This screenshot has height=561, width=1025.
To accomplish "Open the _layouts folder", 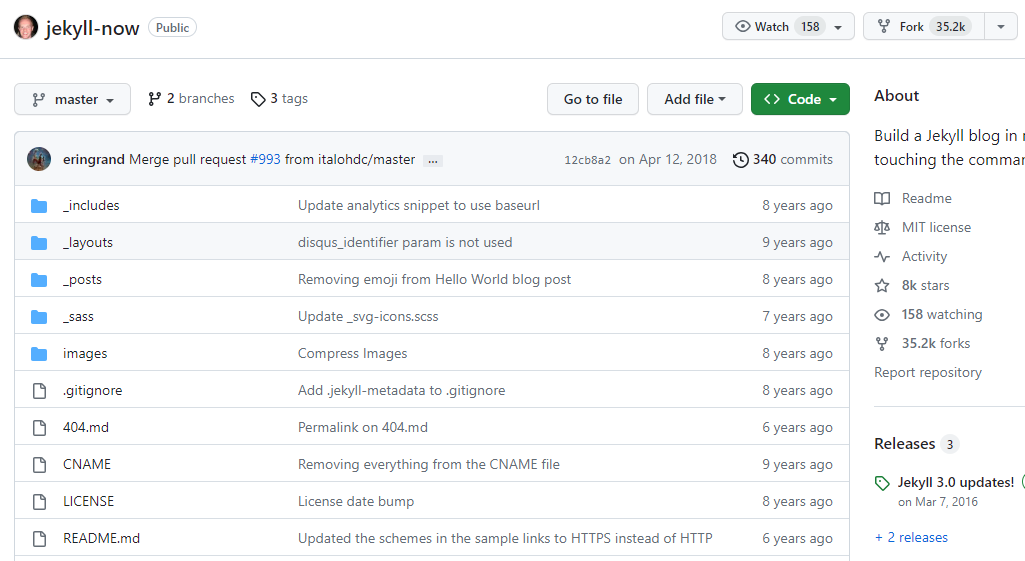I will click(x=88, y=243).
